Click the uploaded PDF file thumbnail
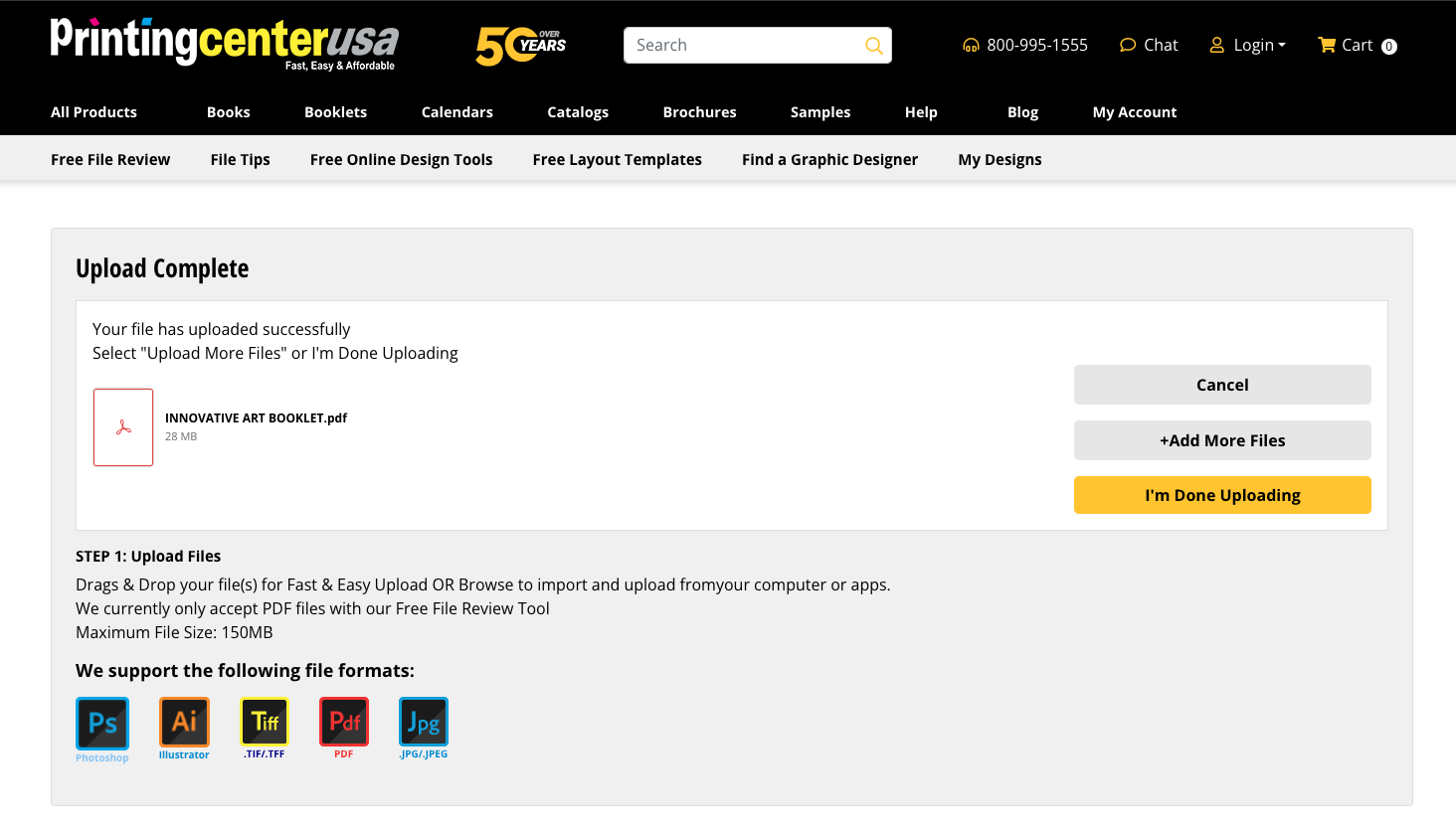 [123, 427]
